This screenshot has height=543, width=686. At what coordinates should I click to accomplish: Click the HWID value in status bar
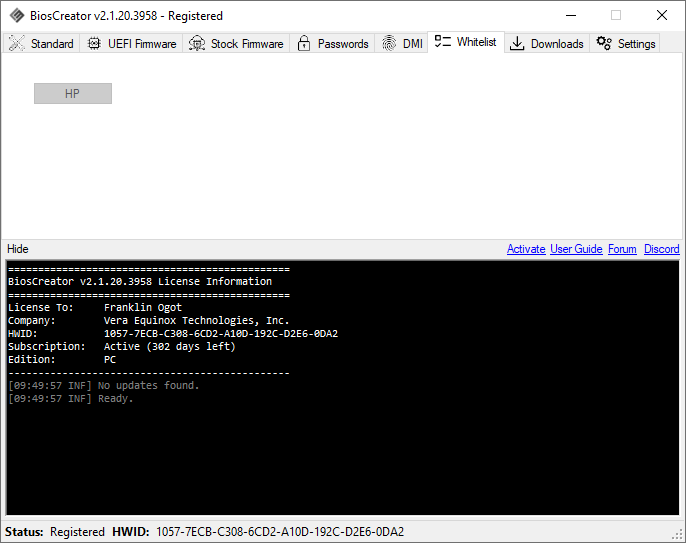tap(280, 532)
